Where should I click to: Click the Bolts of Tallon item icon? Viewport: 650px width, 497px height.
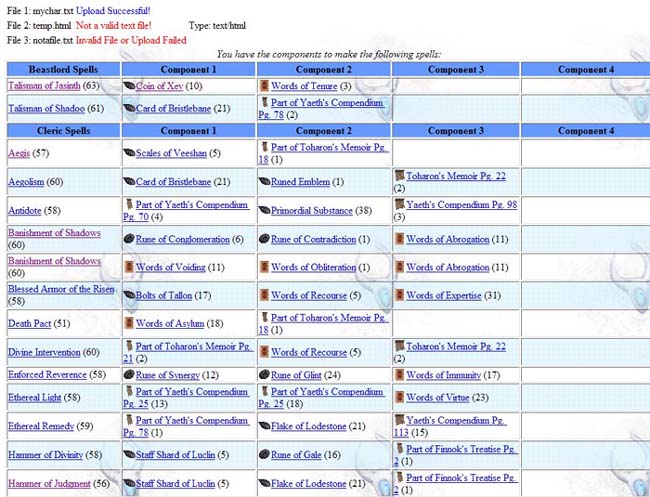tap(128, 295)
